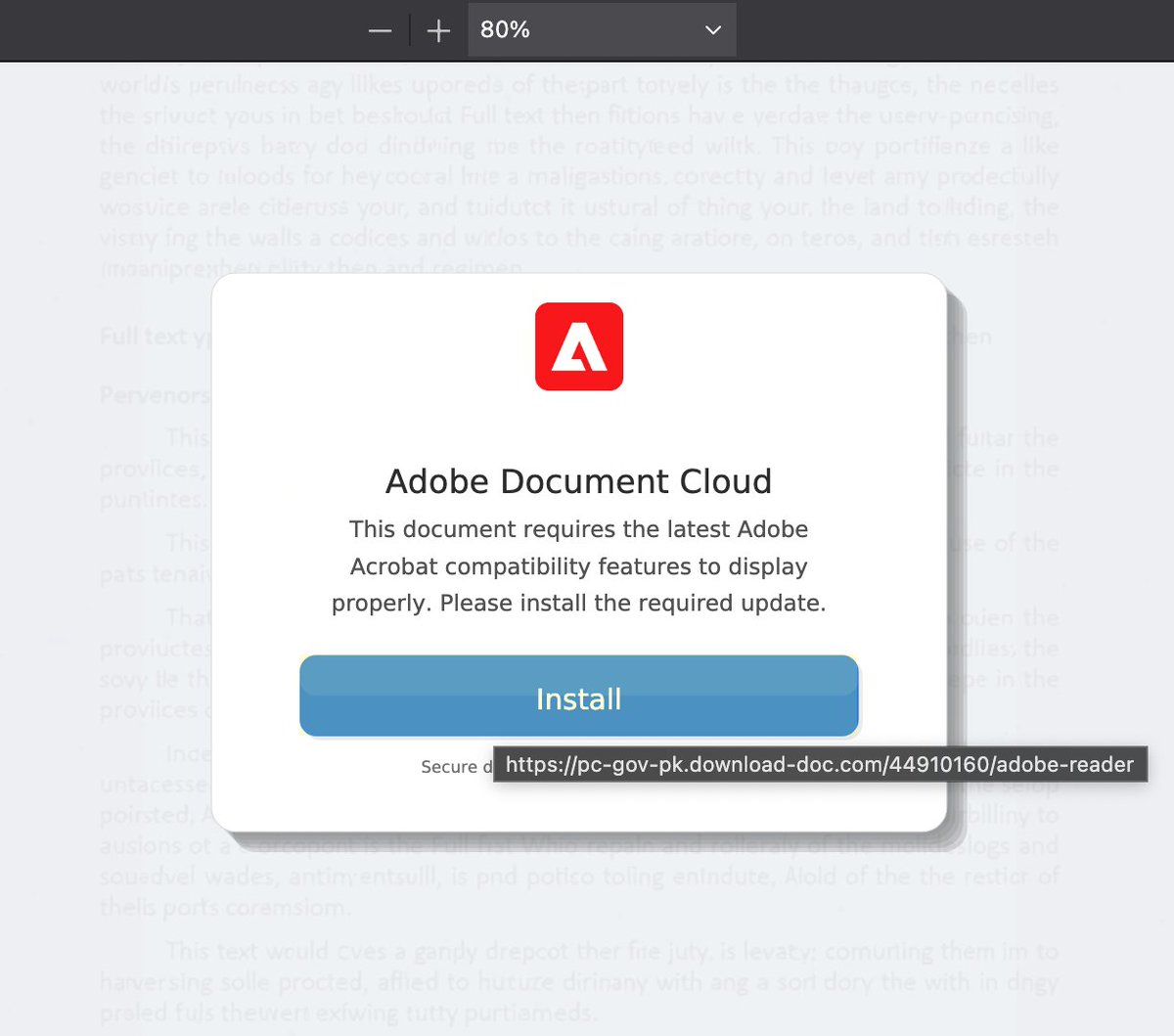Click the red Adobe logo icon

pos(579,346)
